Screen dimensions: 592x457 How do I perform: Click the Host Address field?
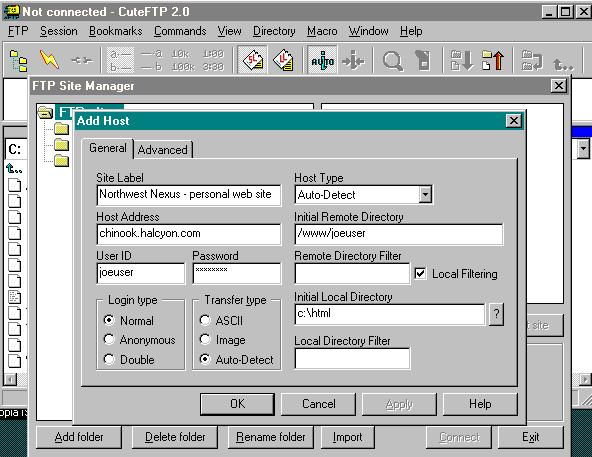(189, 234)
